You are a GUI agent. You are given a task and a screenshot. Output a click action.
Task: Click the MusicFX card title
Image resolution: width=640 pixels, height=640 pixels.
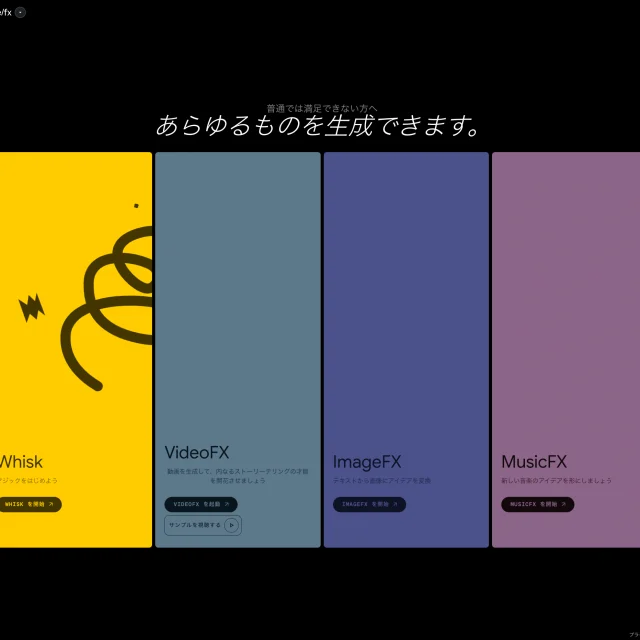coord(534,462)
